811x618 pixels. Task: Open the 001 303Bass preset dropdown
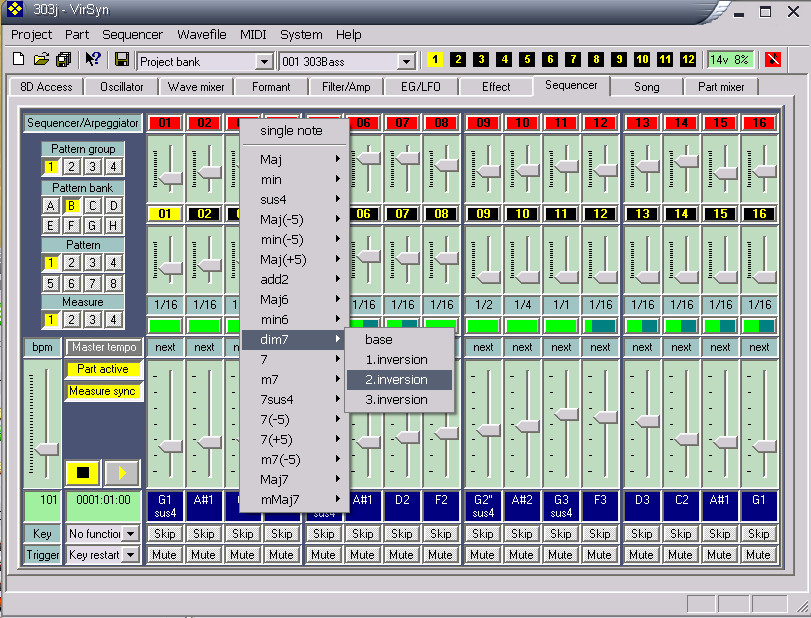(407, 62)
